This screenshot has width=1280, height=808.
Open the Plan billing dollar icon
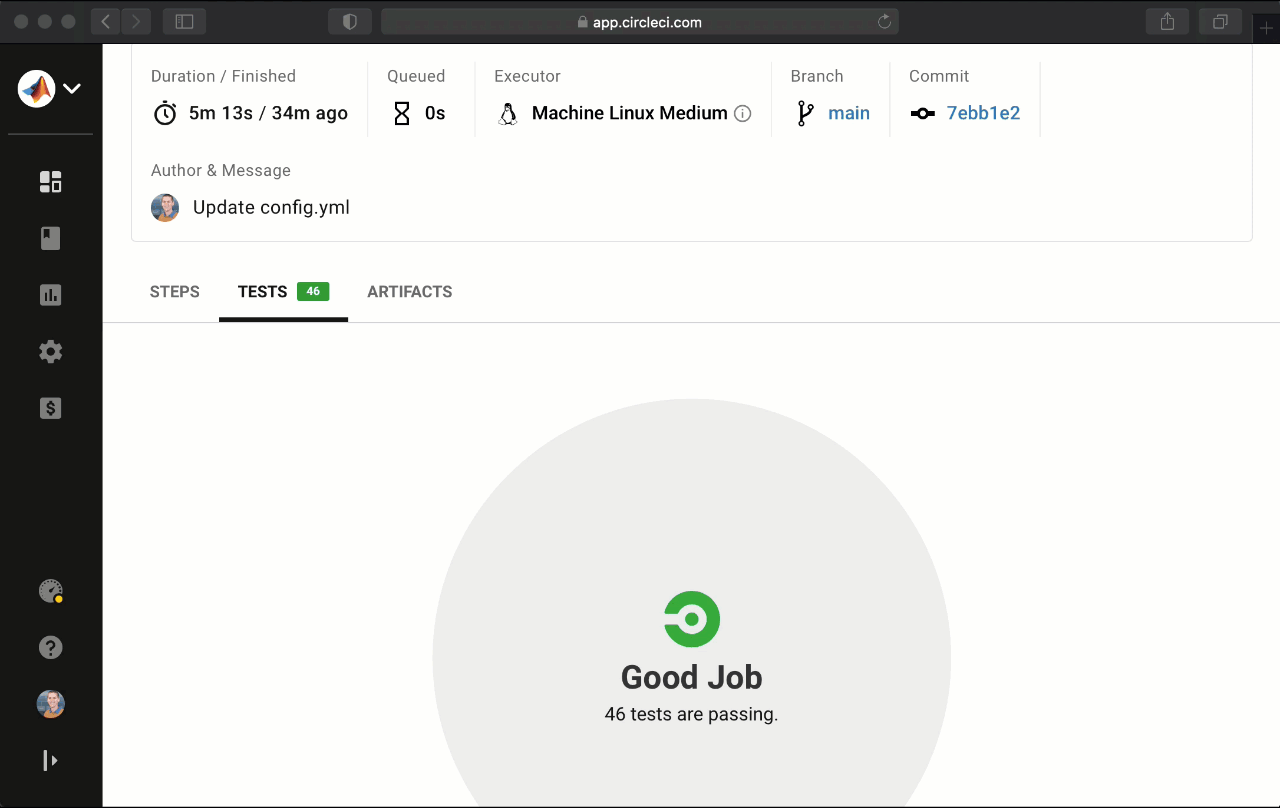coord(50,408)
